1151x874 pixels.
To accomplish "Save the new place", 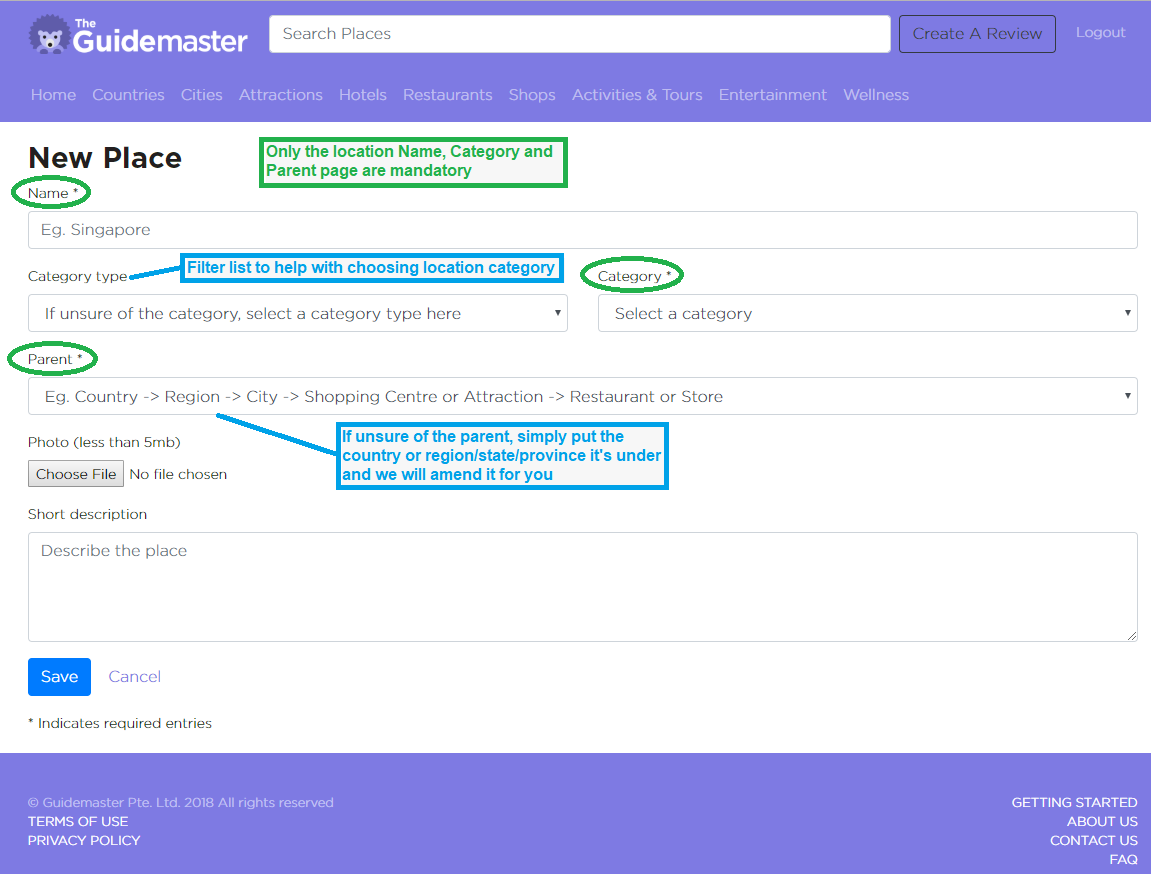I will [x=59, y=677].
